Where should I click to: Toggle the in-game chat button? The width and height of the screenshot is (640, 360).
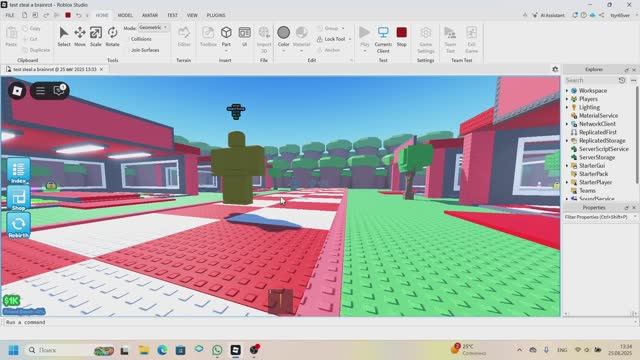[59, 90]
